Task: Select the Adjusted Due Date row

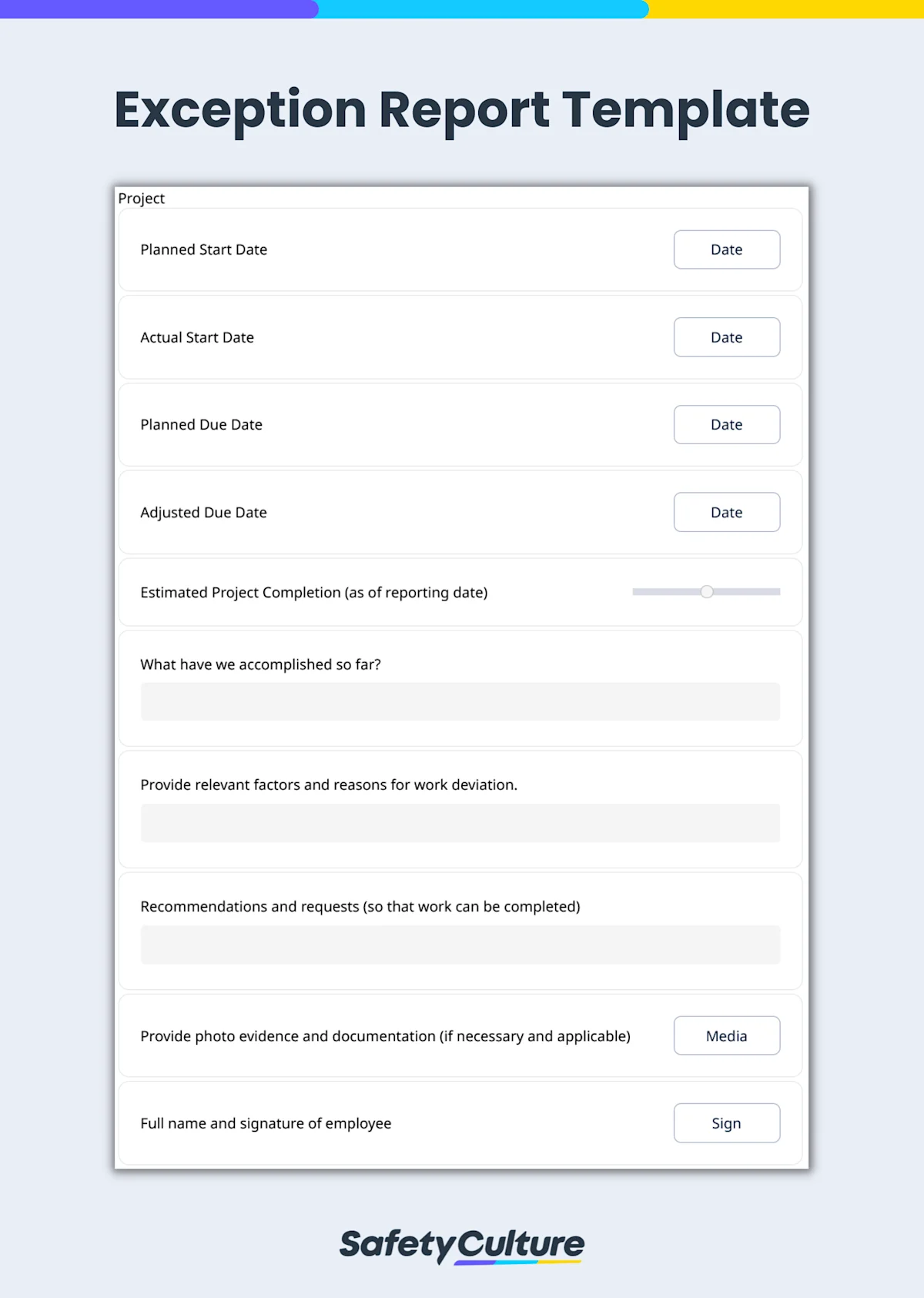Action: click(x=203, y=512)
